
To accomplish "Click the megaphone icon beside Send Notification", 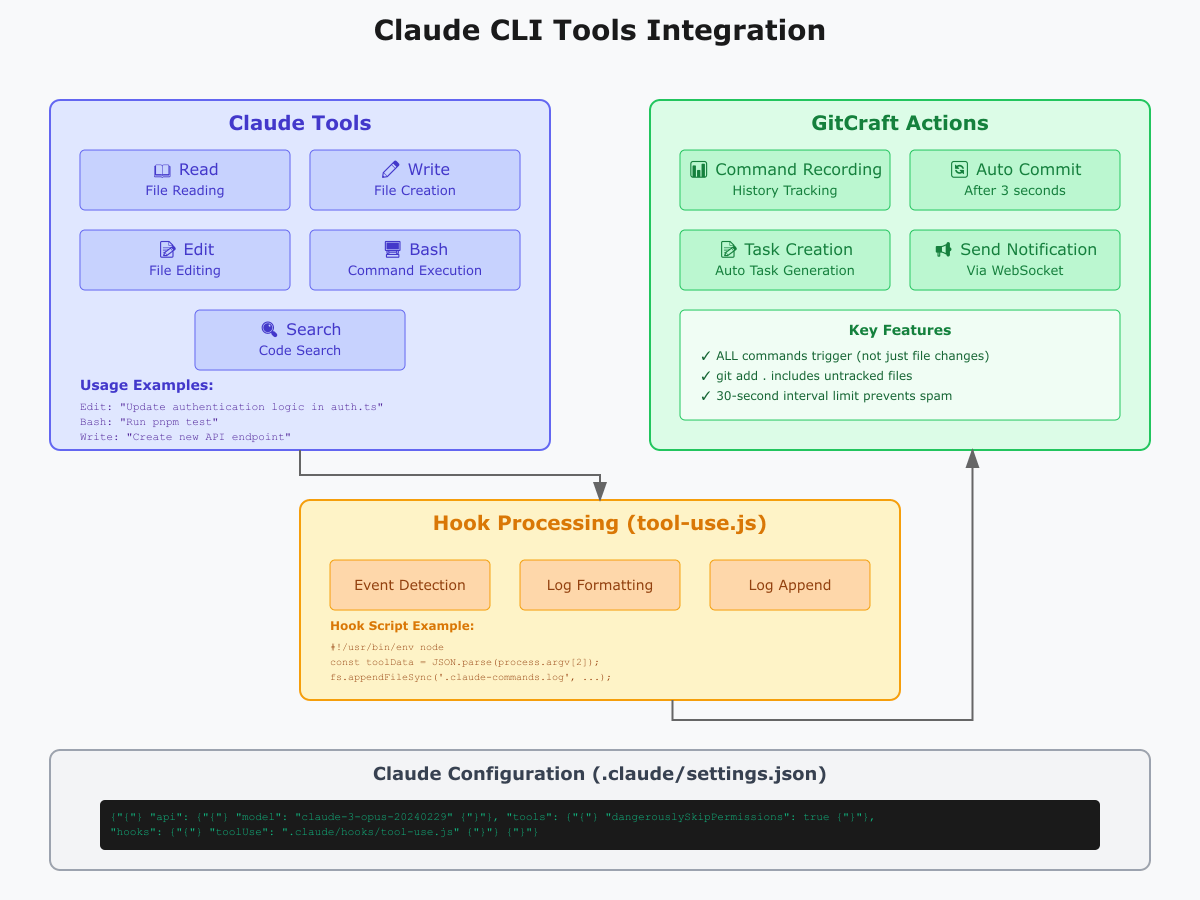I will [x=943, y=250].
